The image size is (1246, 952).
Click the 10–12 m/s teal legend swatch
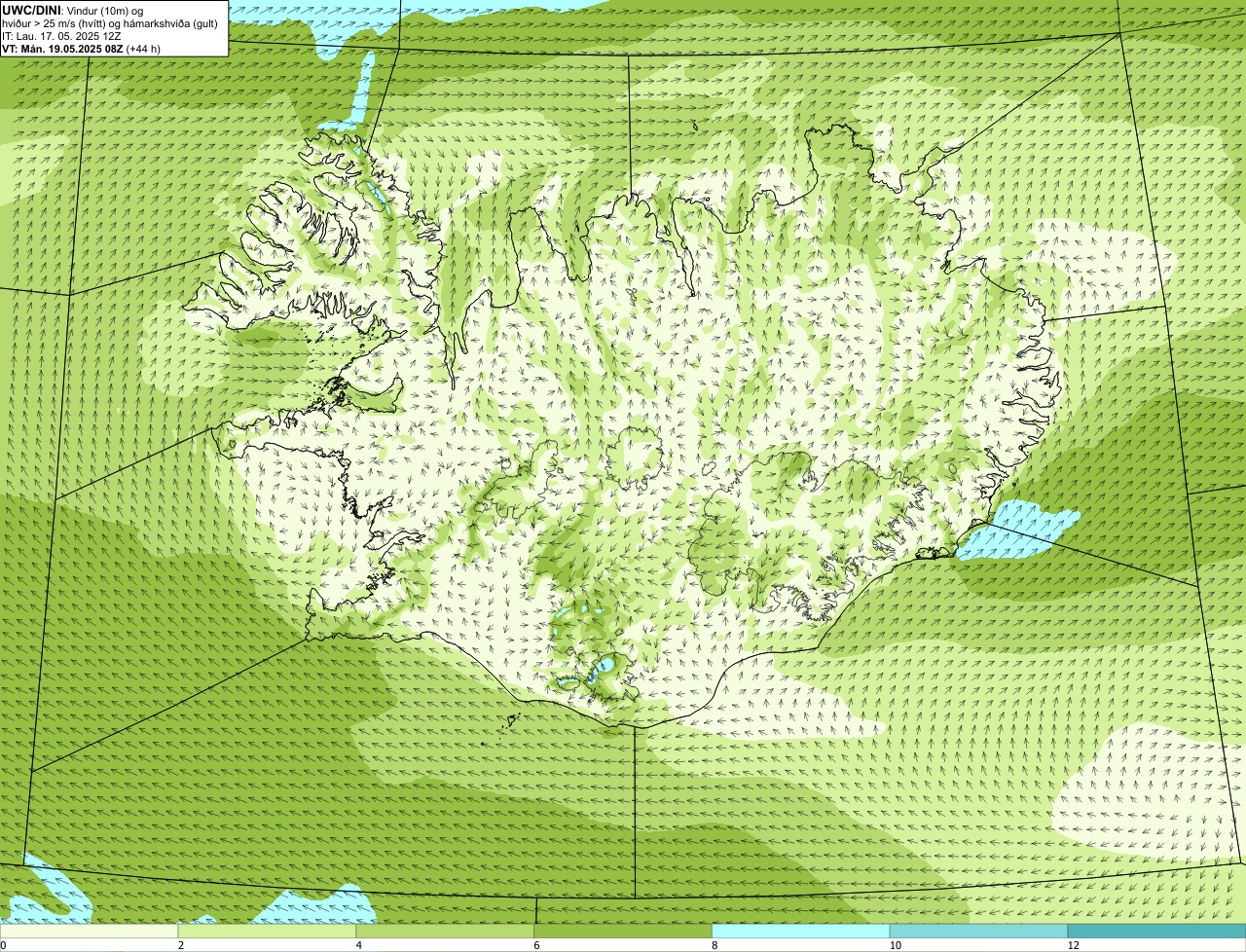979,931
